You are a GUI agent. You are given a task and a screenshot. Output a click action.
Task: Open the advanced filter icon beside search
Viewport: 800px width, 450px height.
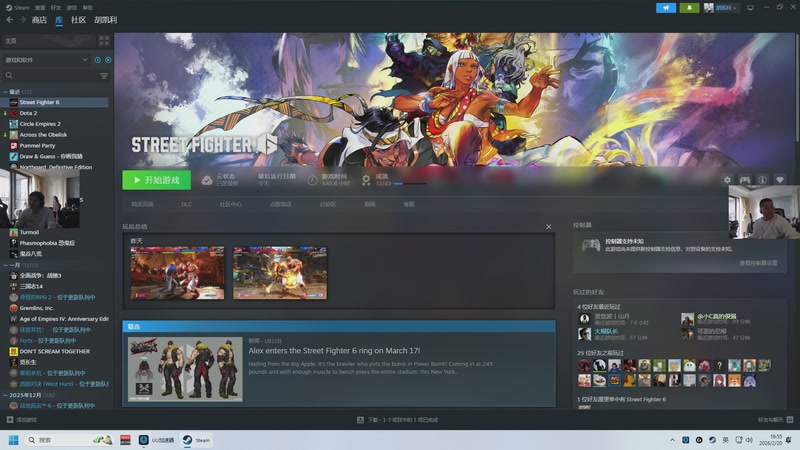[104, 76]
